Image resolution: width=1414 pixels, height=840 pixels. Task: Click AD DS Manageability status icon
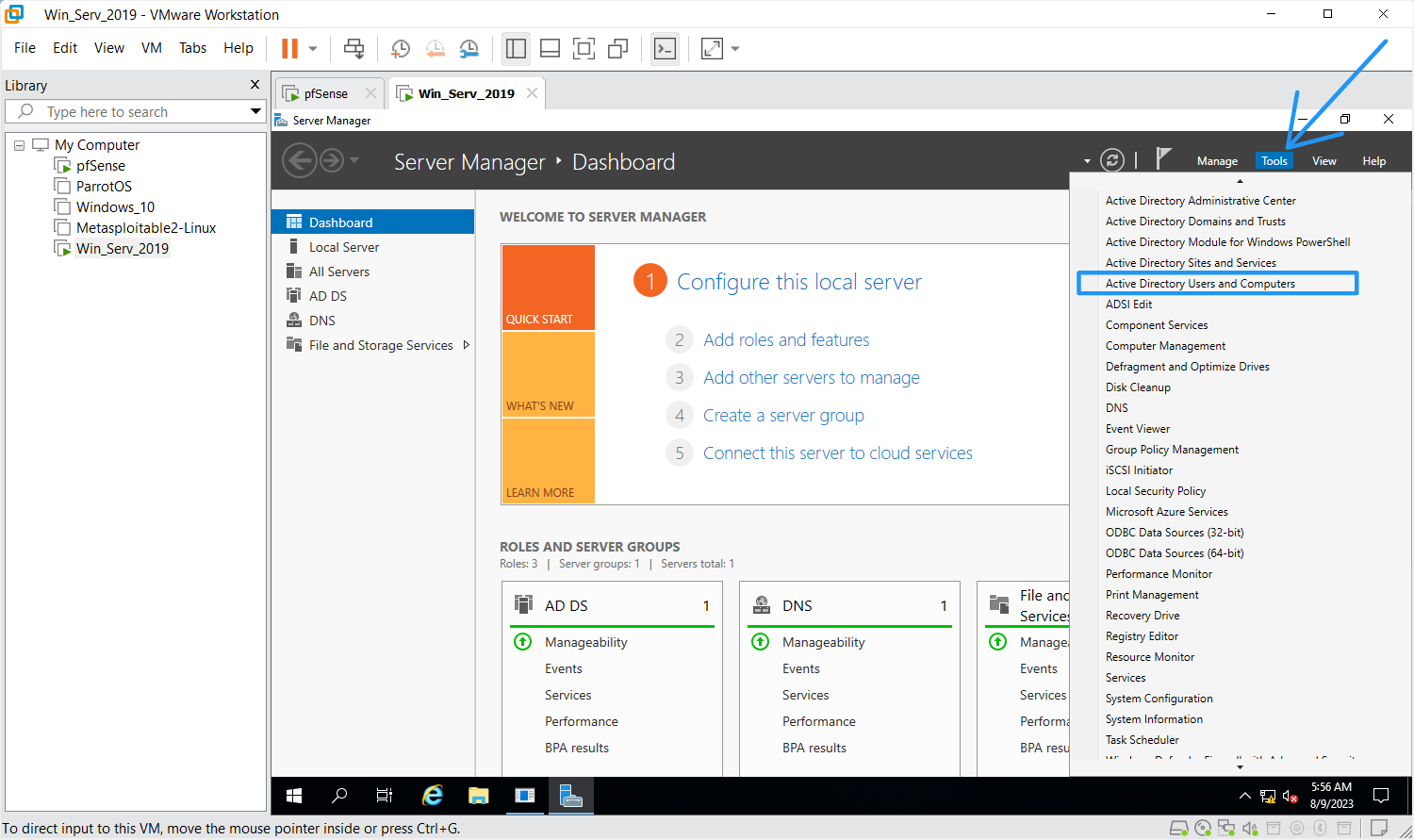click(x=522, y=642)
